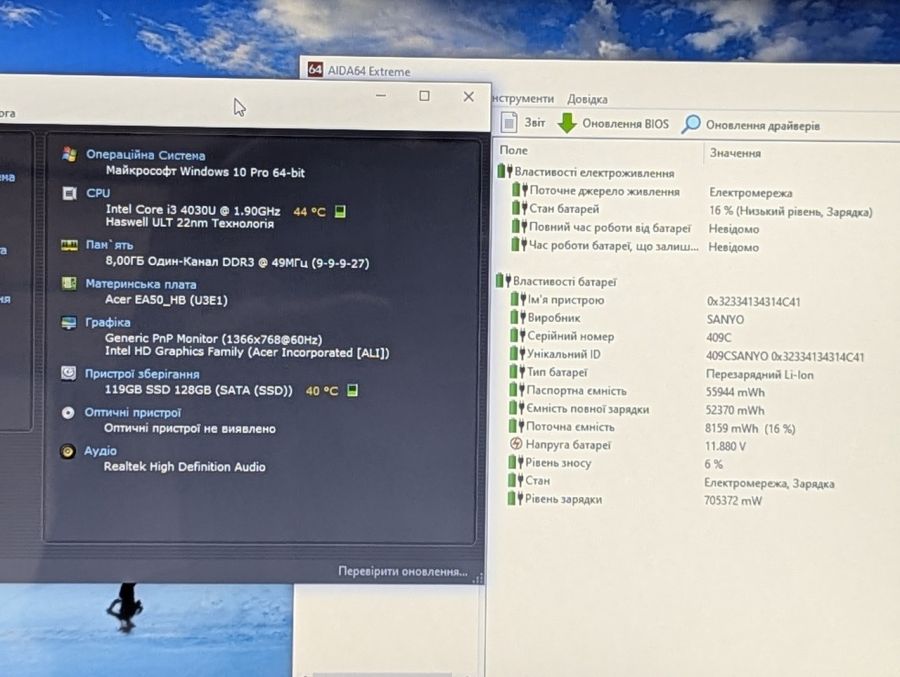Click the Операційна Система Windows flag icon
Screen dimensions: 900x677
pos(69,154)
